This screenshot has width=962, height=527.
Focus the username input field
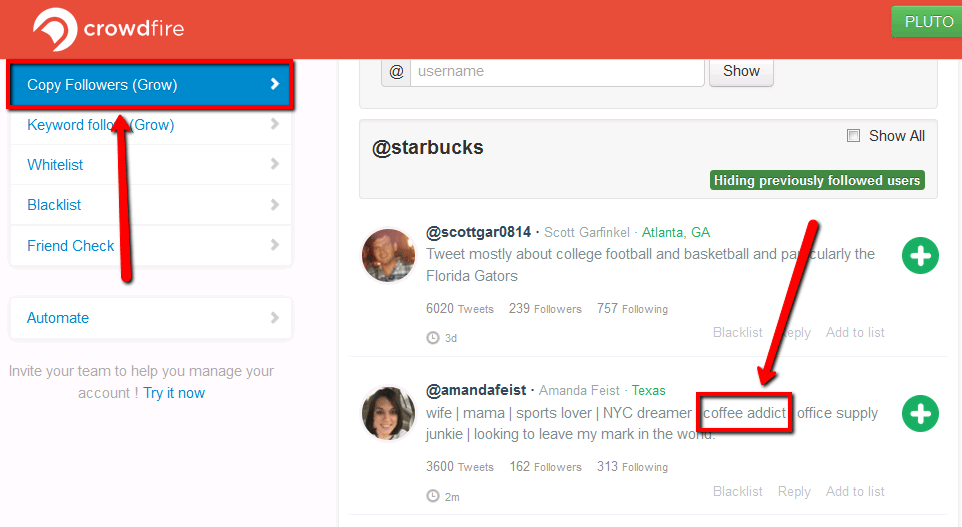tap(557, 72)
